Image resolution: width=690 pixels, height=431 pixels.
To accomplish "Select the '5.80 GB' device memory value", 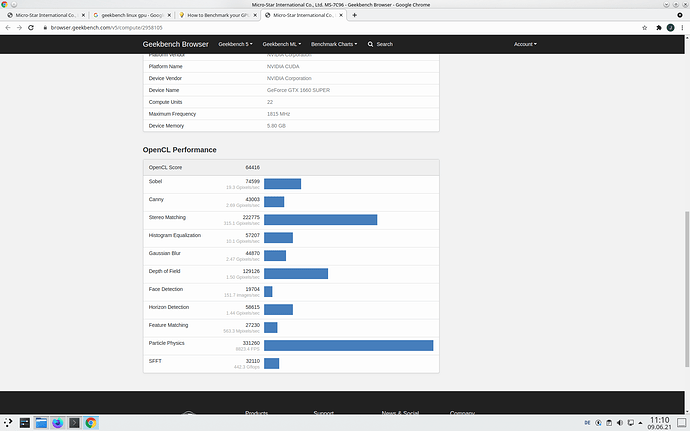I will pyautogui.click(x=276, y=125).
